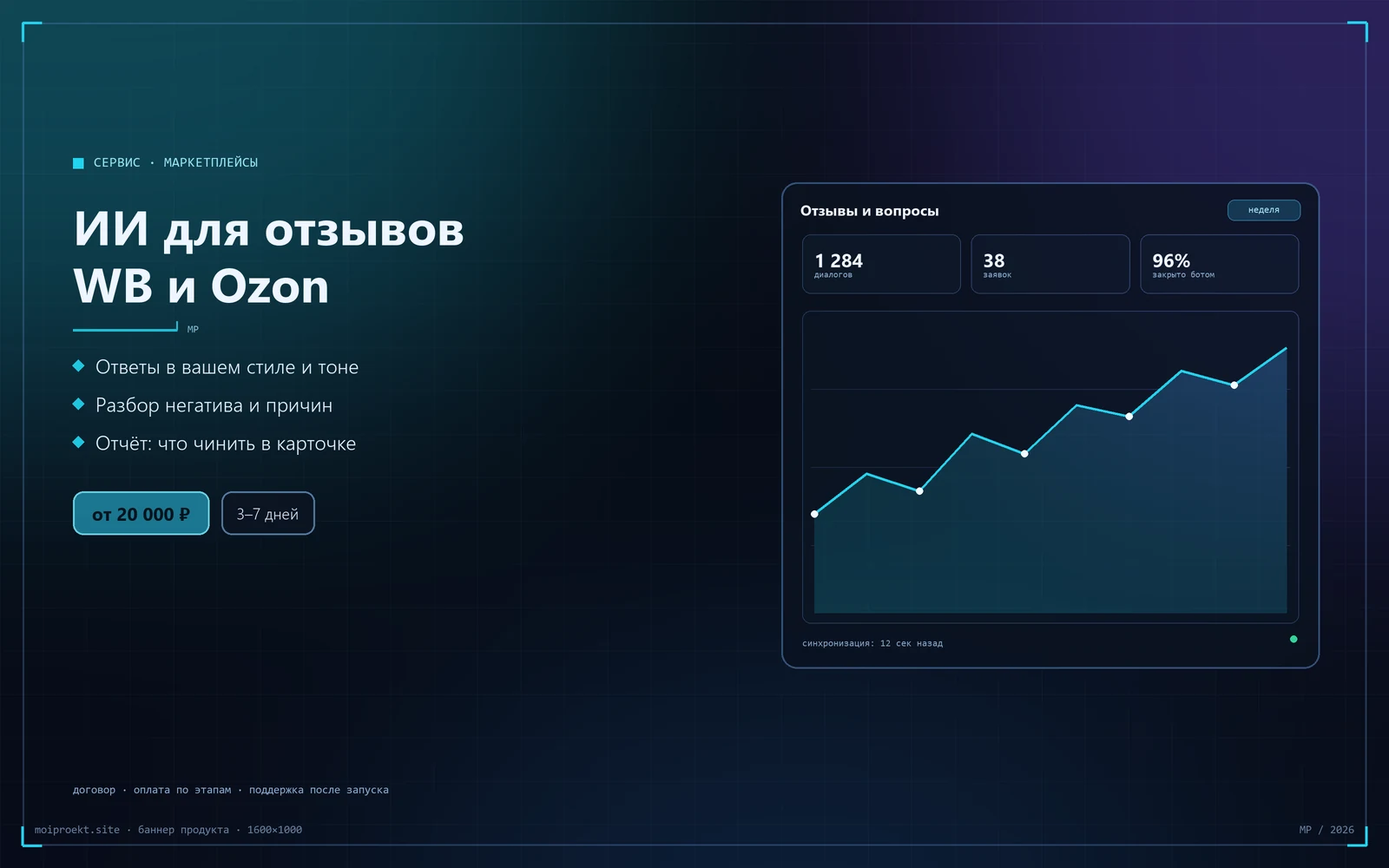Click the "баннер продукта" footer text

coord(183,830)
